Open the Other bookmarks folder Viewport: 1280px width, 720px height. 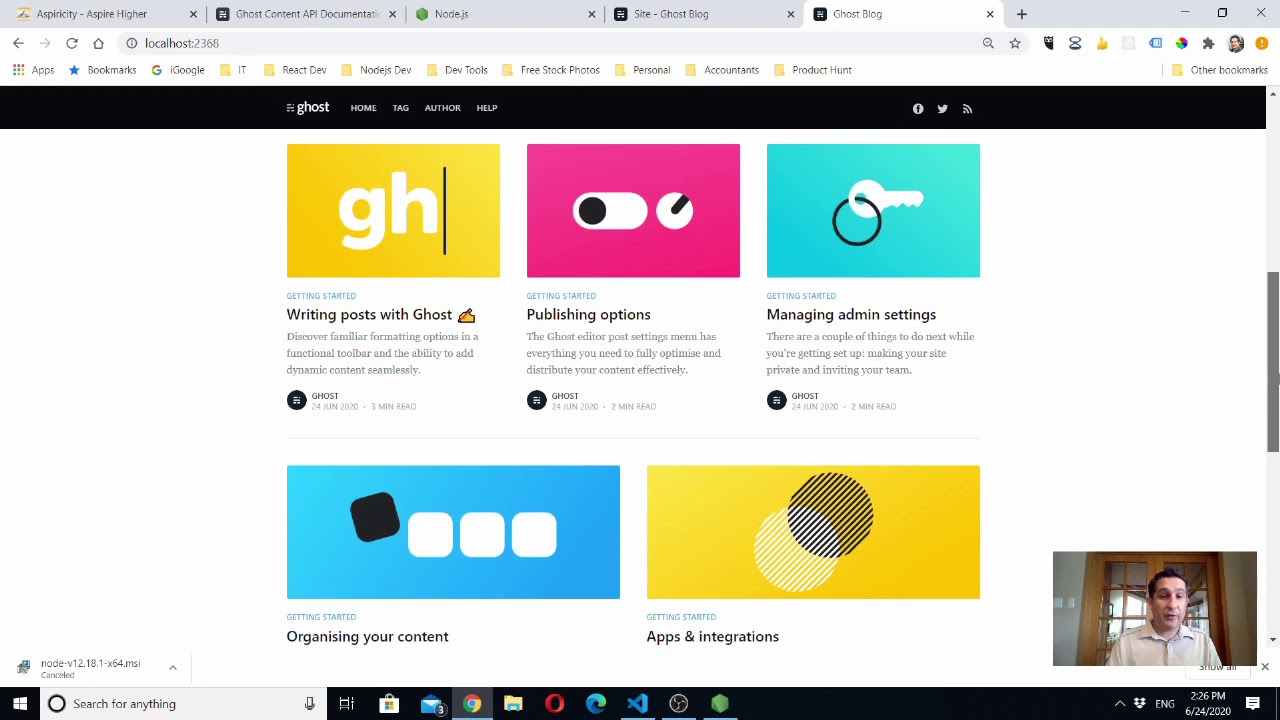coord(1219,70)
